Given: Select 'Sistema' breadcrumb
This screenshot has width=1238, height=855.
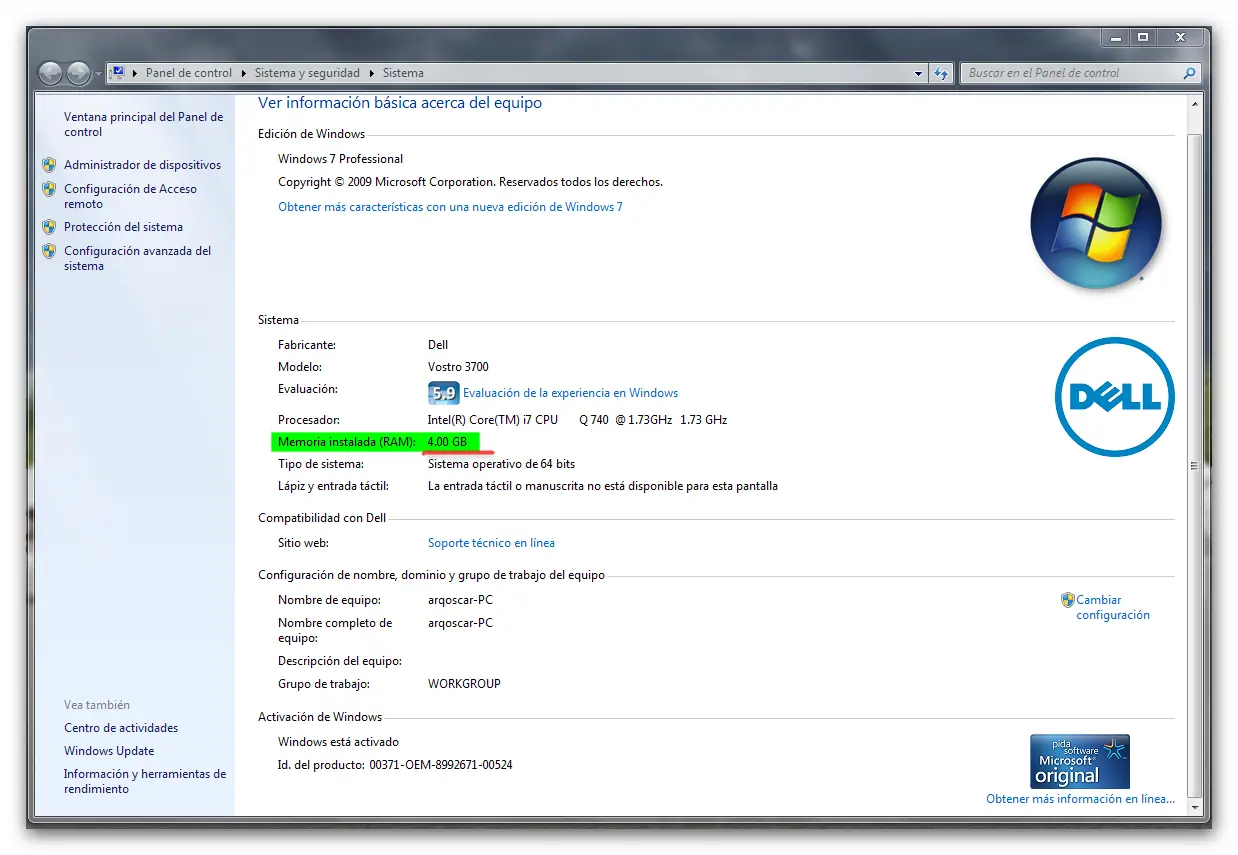Looking at the screenshot, I should pos(403,73).
